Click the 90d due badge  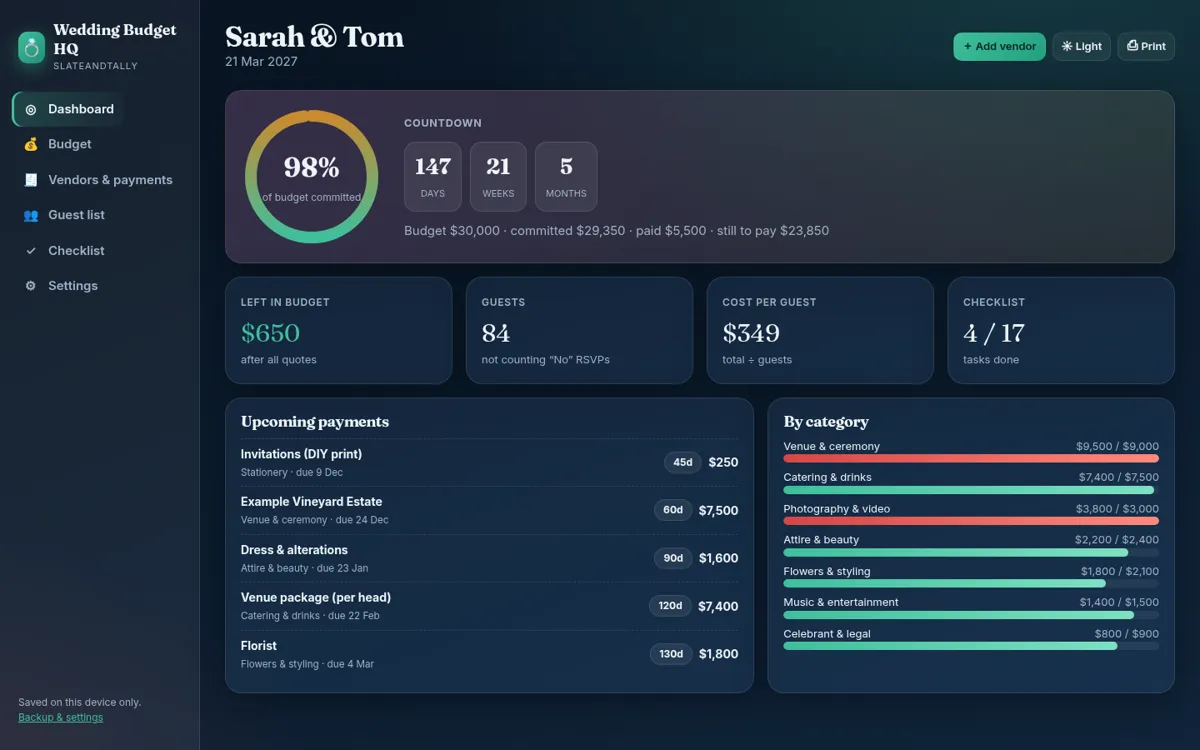(673, 558)
